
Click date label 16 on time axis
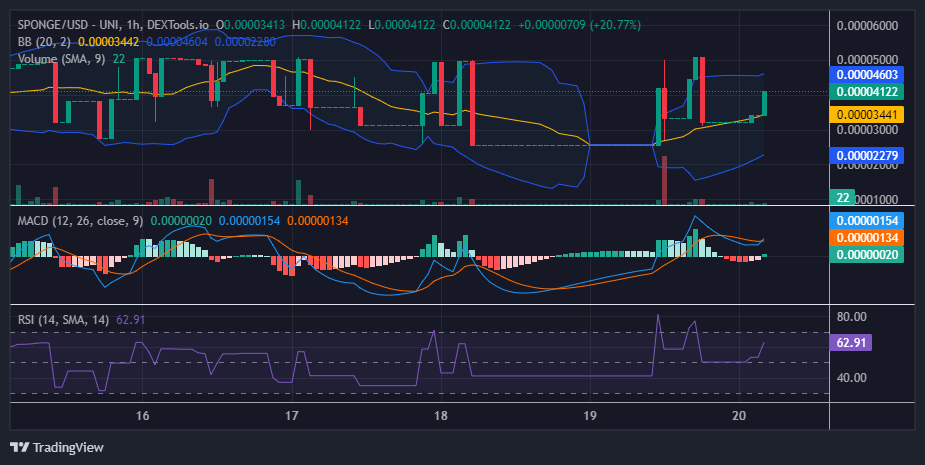[142, 415]
